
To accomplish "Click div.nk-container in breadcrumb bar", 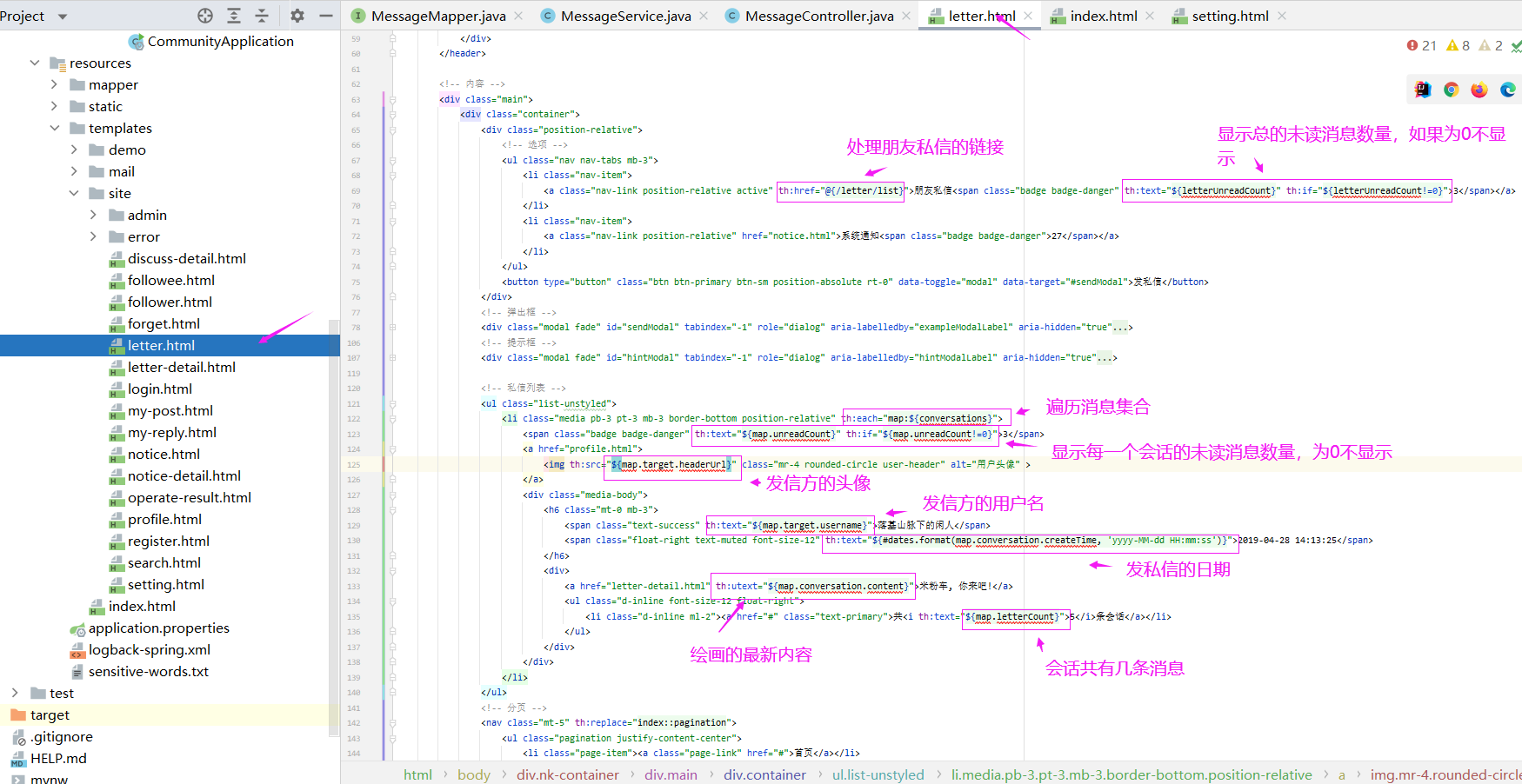I will (x=567, y=774).
